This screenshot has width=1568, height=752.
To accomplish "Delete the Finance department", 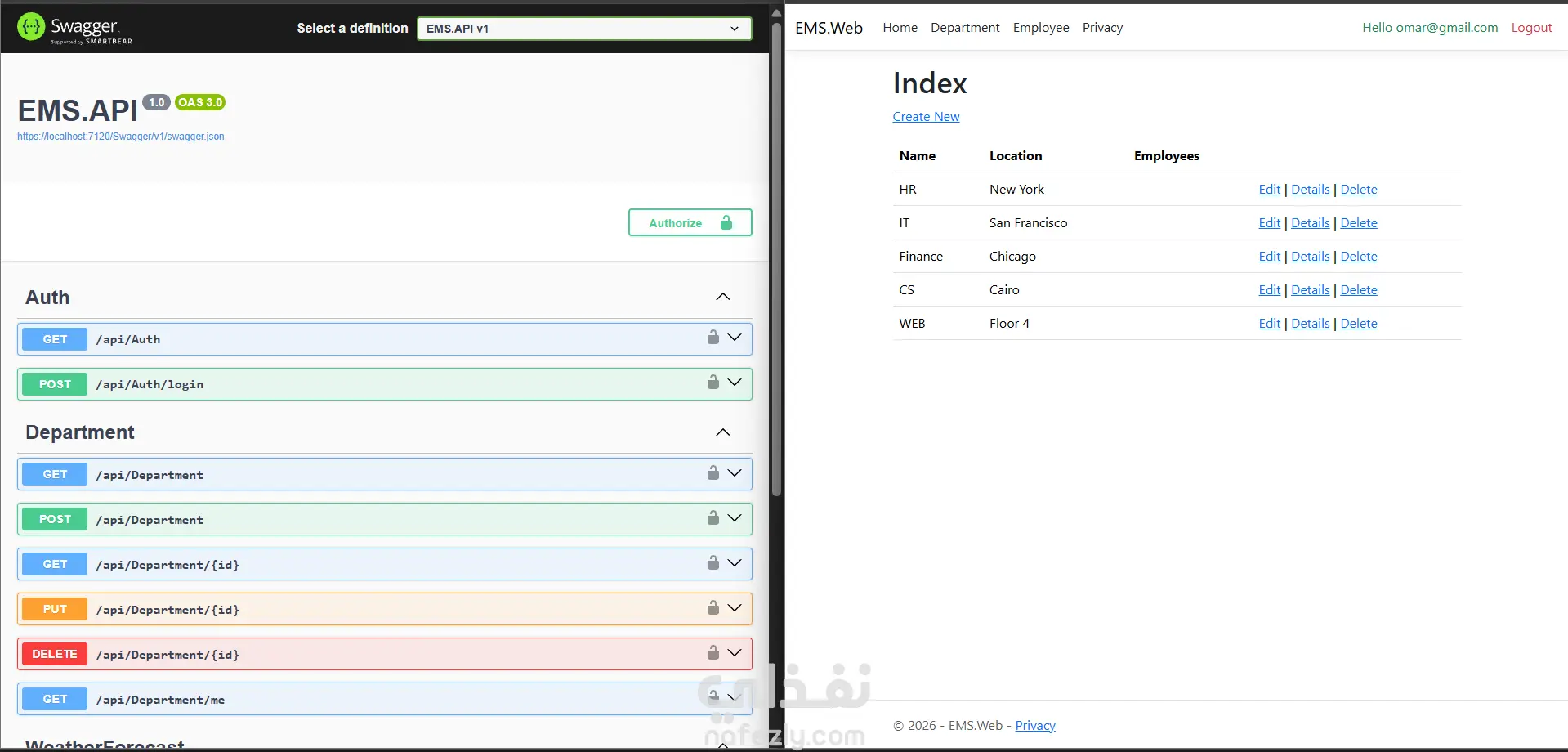I will click(x=1359, y=257).
